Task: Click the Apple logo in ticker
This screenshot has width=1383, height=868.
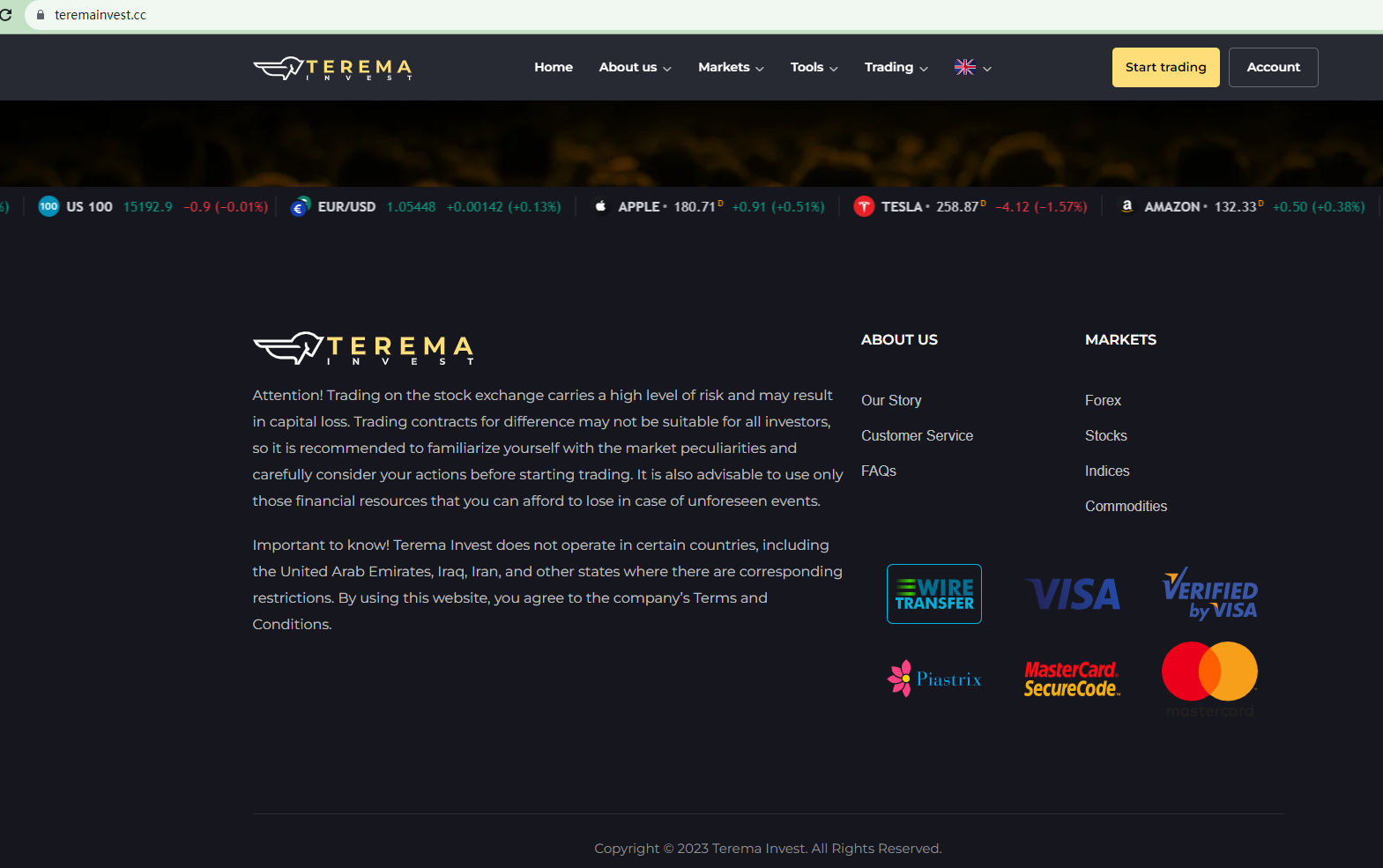Action: (x=600, y=206)
